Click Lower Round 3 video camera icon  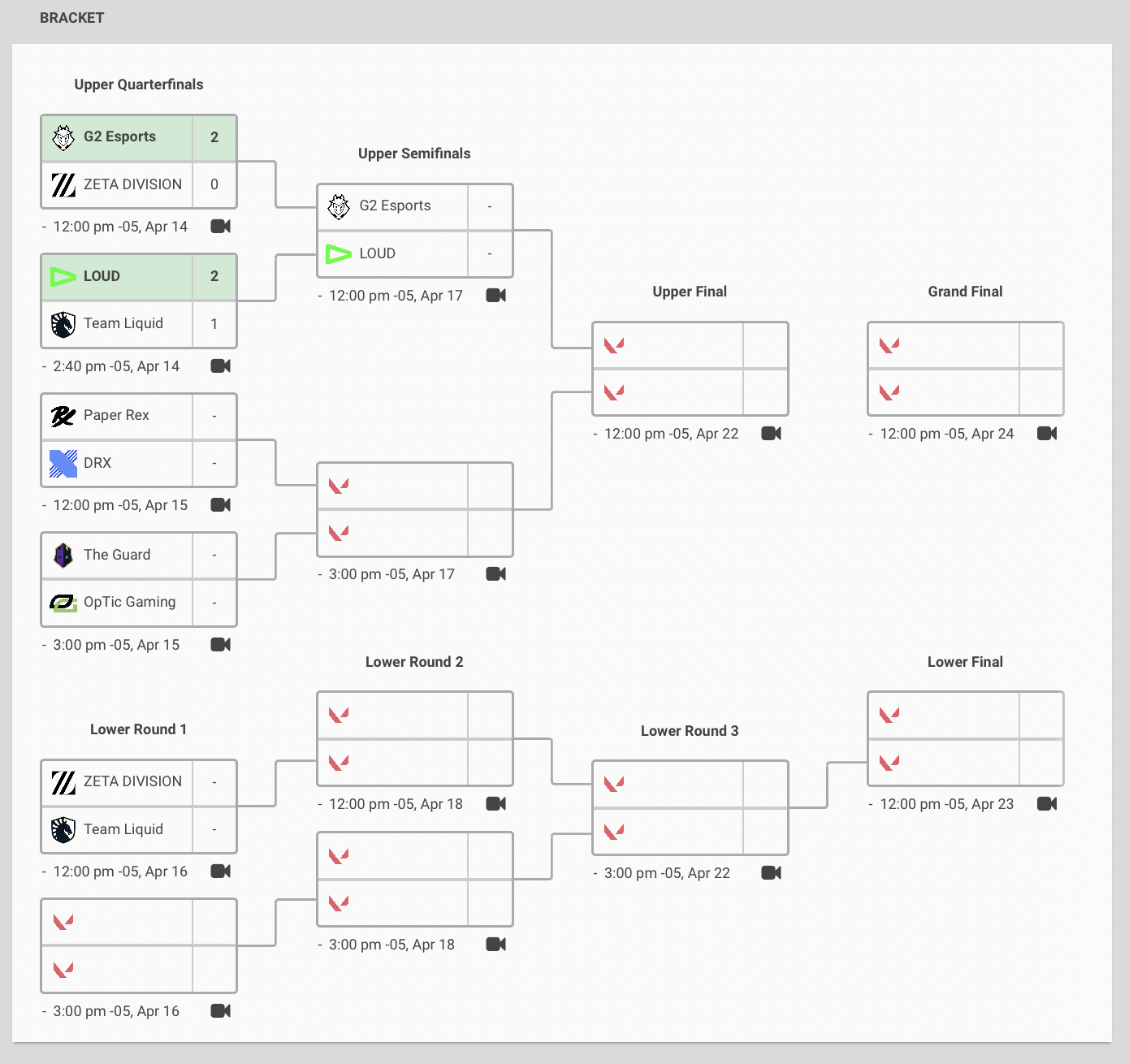point(771,873)
